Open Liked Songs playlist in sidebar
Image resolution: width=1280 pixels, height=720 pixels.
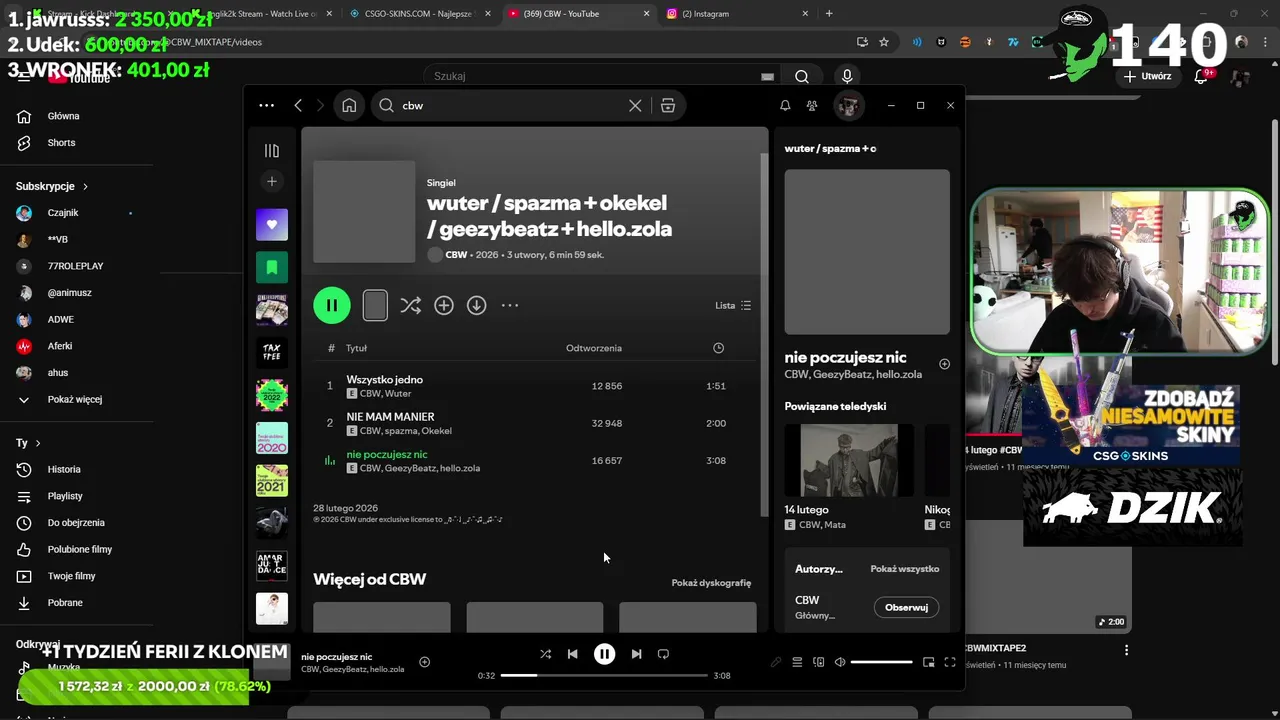(271, 224)
